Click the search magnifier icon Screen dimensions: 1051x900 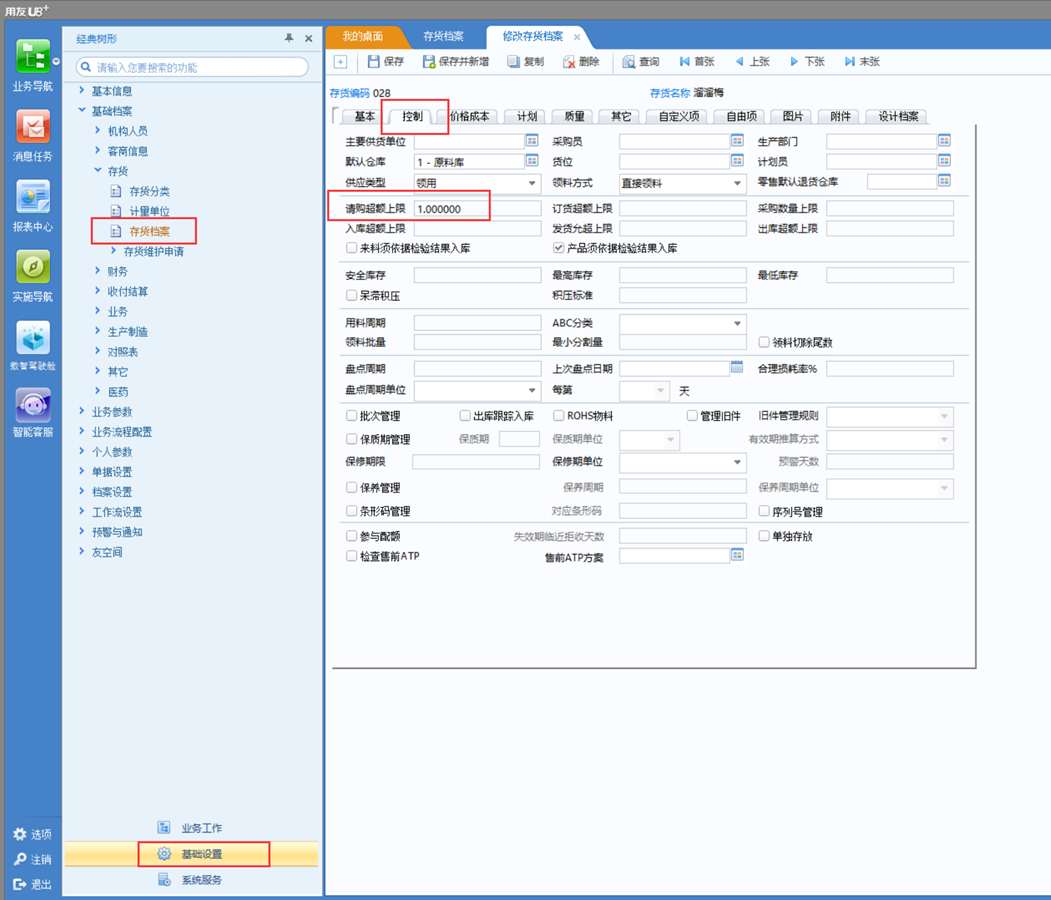point(86,67)
